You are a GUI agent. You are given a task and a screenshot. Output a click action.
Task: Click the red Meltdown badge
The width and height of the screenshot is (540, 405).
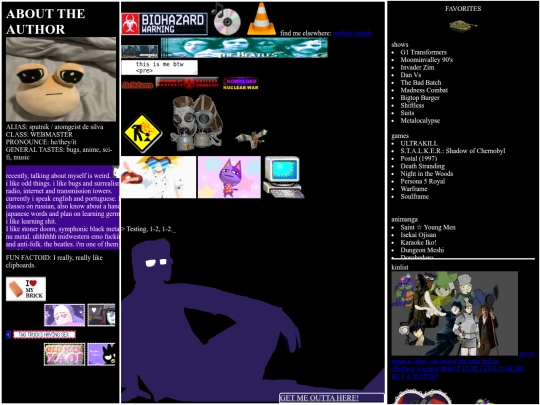138,85
